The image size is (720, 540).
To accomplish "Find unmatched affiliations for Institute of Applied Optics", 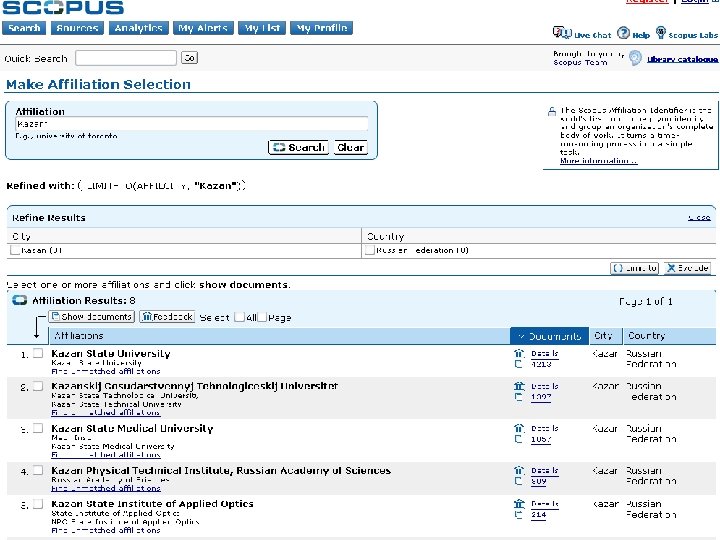I will tap(106, 530).
